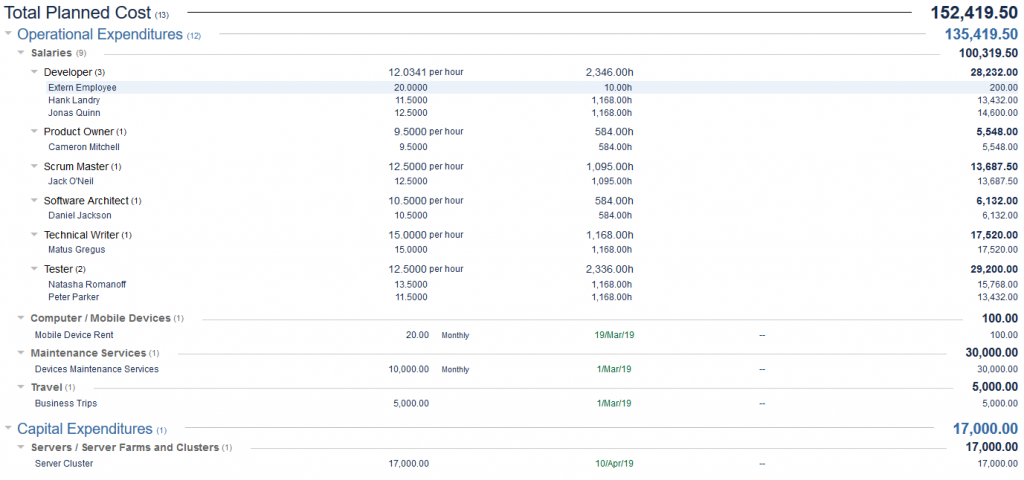Collapse the Tester group
Screen dimensions: 1024x480
(34, 268)
